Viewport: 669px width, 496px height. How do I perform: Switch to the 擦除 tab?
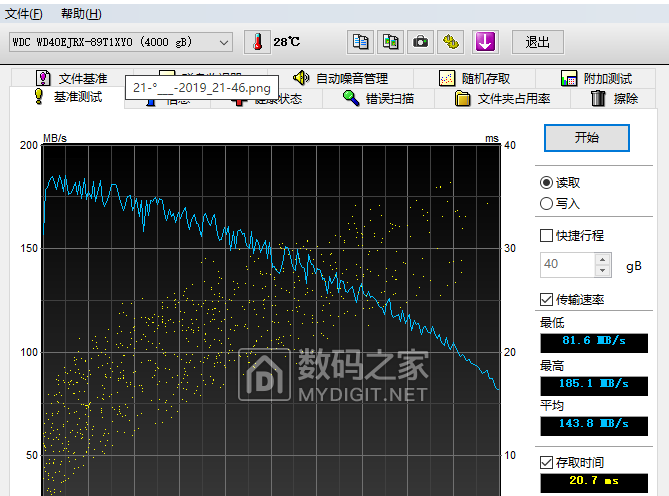614,99
